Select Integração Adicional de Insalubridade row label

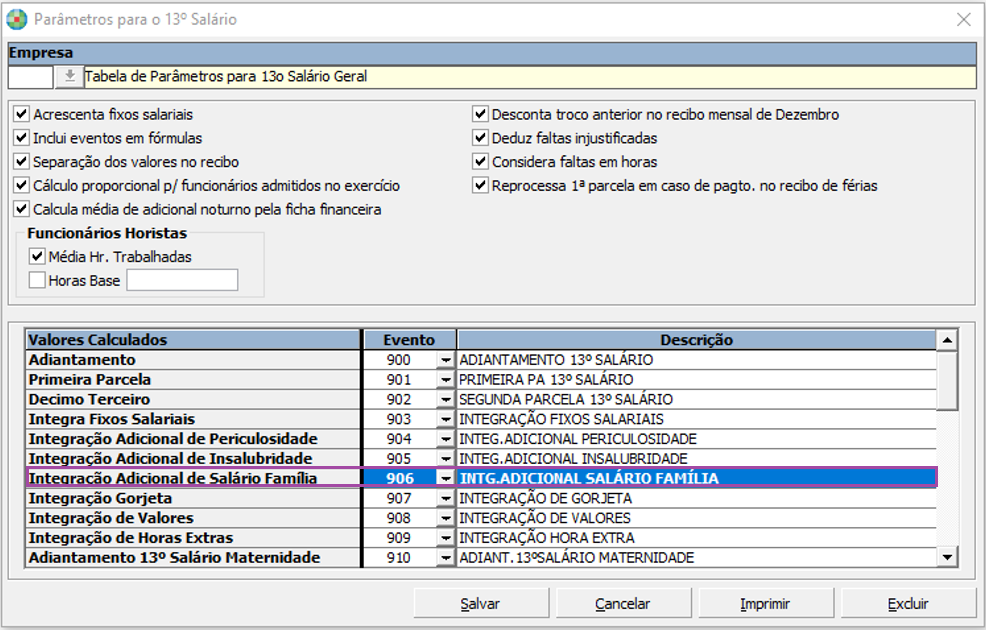pos(193,459)
